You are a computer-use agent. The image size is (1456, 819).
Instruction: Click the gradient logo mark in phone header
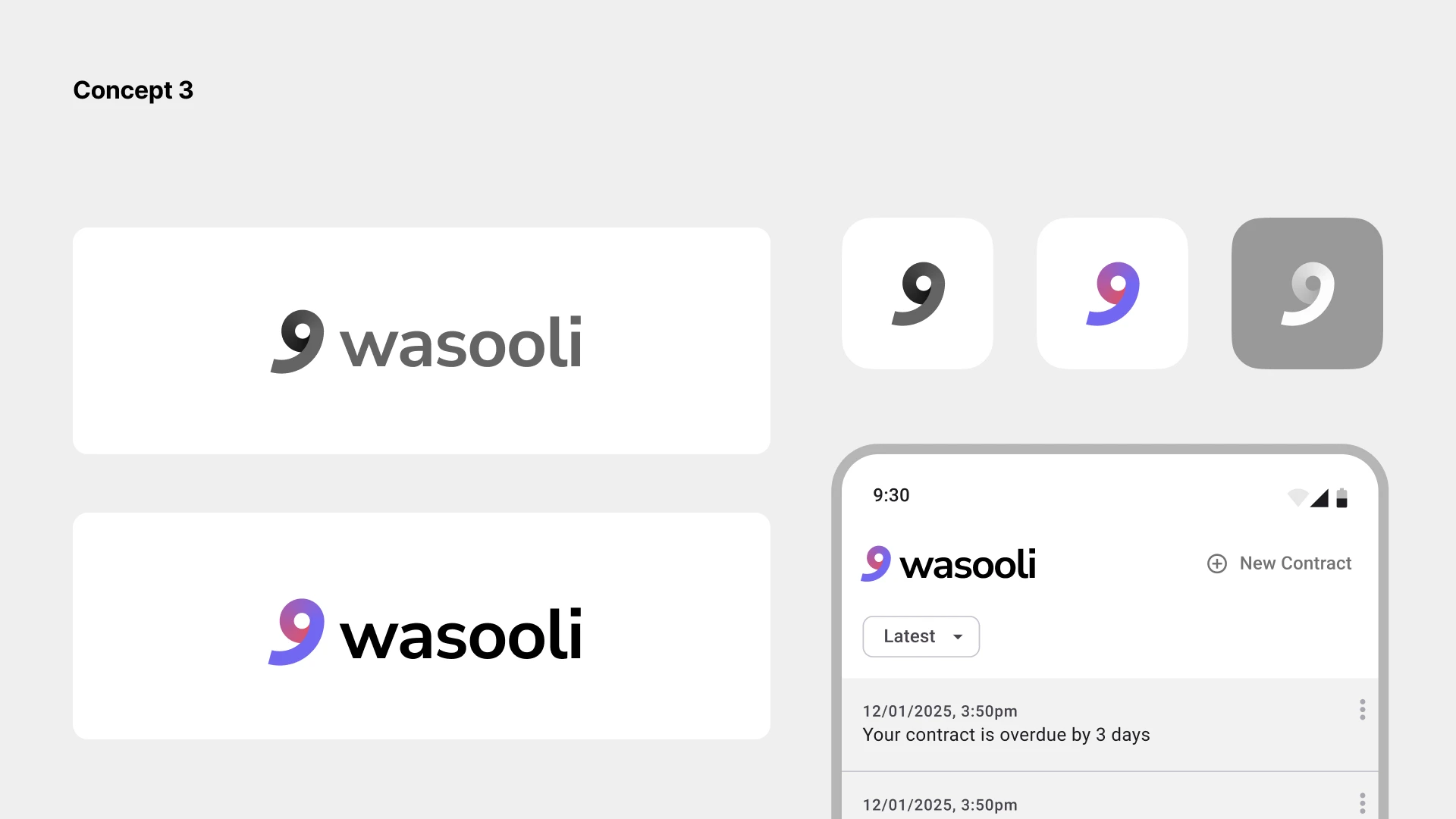coord(876,563)
